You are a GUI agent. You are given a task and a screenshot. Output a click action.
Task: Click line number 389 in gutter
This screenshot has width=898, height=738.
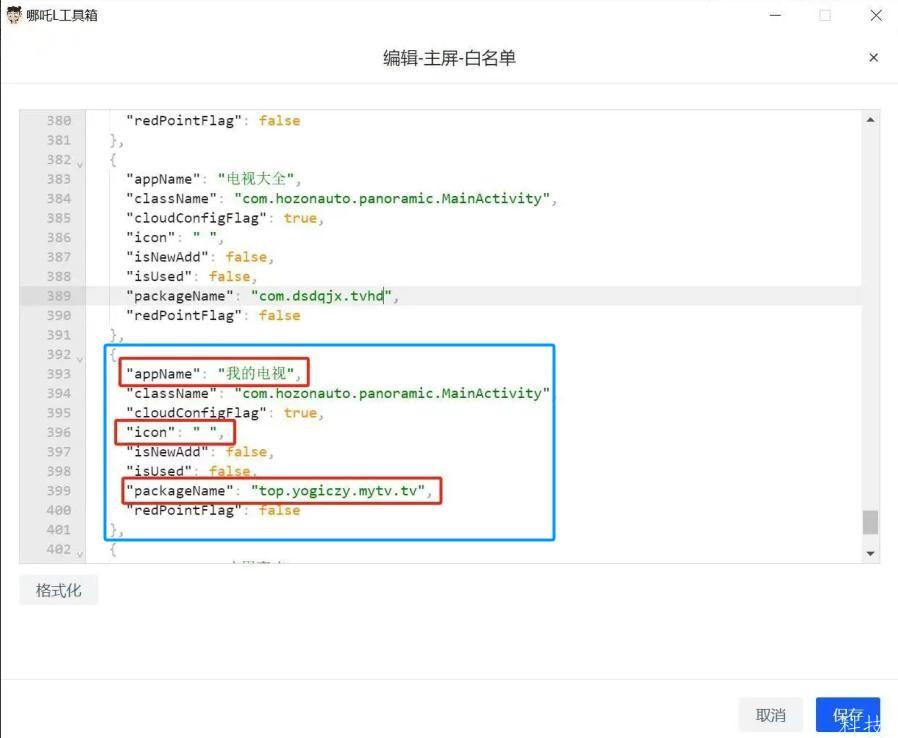point(58,296)
